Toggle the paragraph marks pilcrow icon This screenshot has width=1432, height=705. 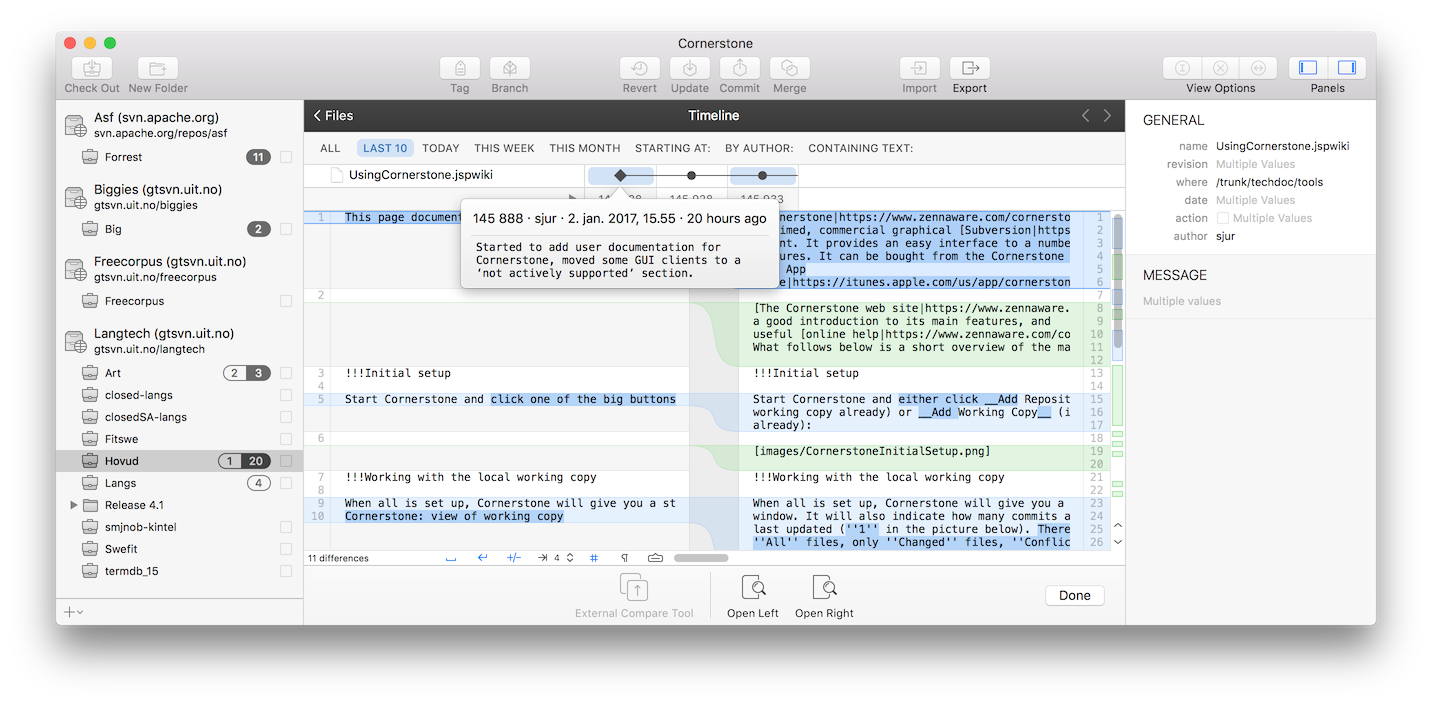[x=625, y=558]
